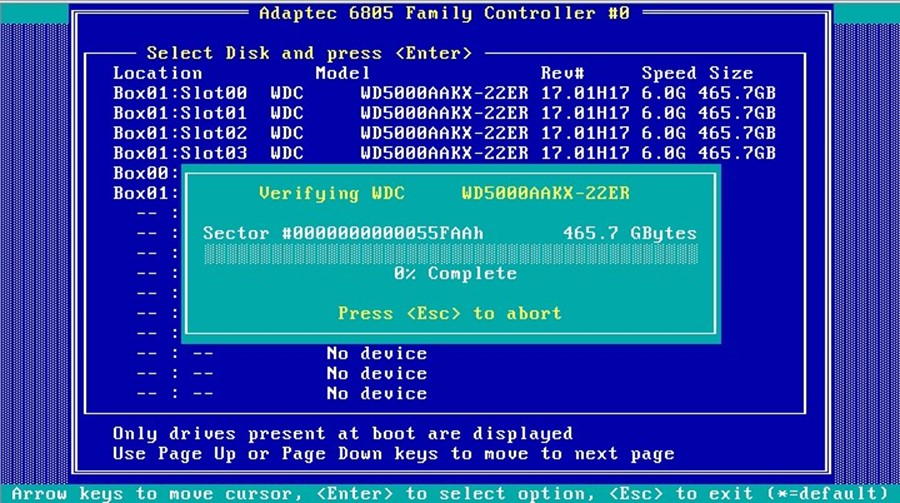Click the 'Verifying WDC' dialog title

click(x=444, y=192)
